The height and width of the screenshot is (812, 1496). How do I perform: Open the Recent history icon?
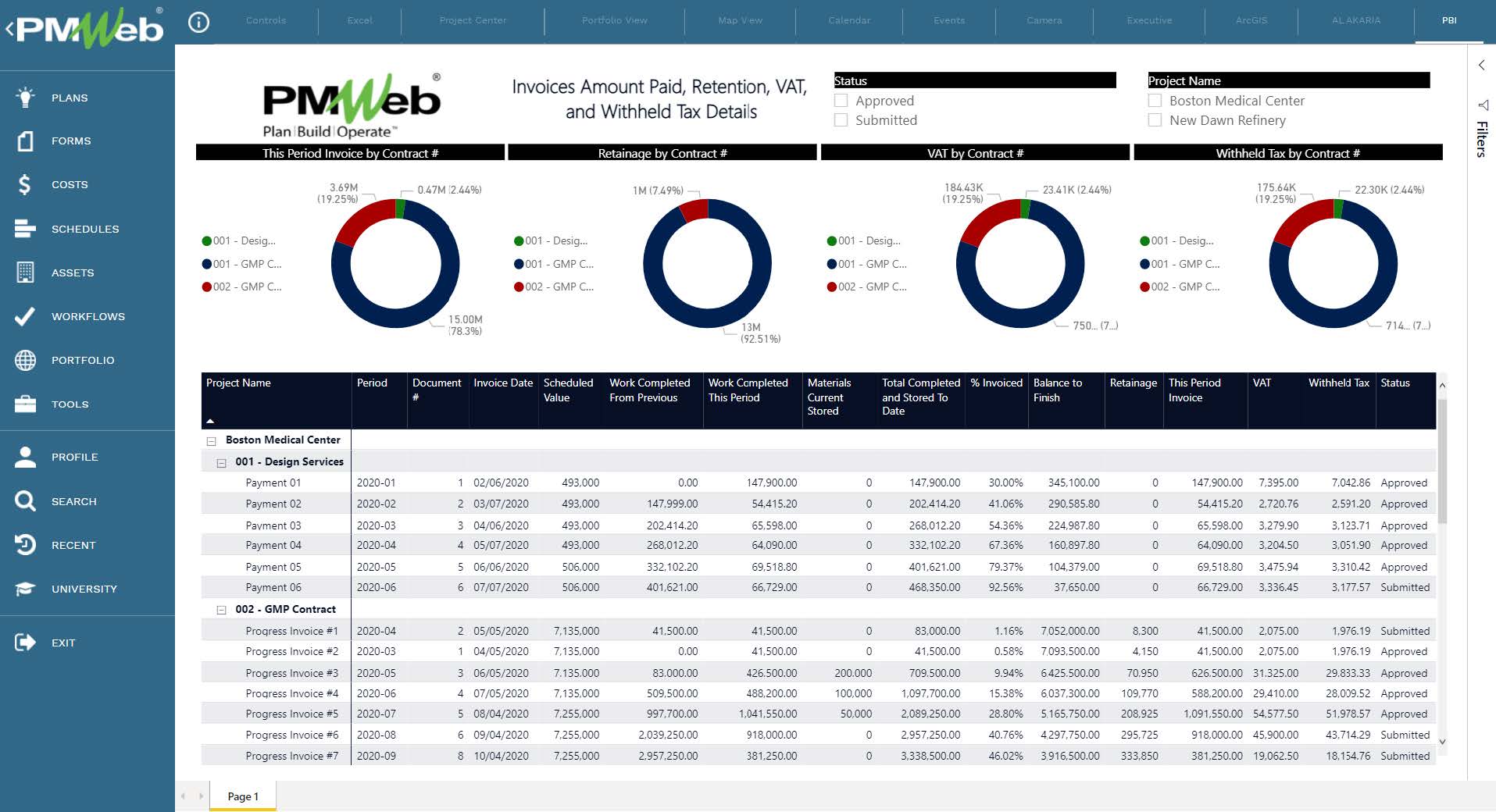click(26, 544)
